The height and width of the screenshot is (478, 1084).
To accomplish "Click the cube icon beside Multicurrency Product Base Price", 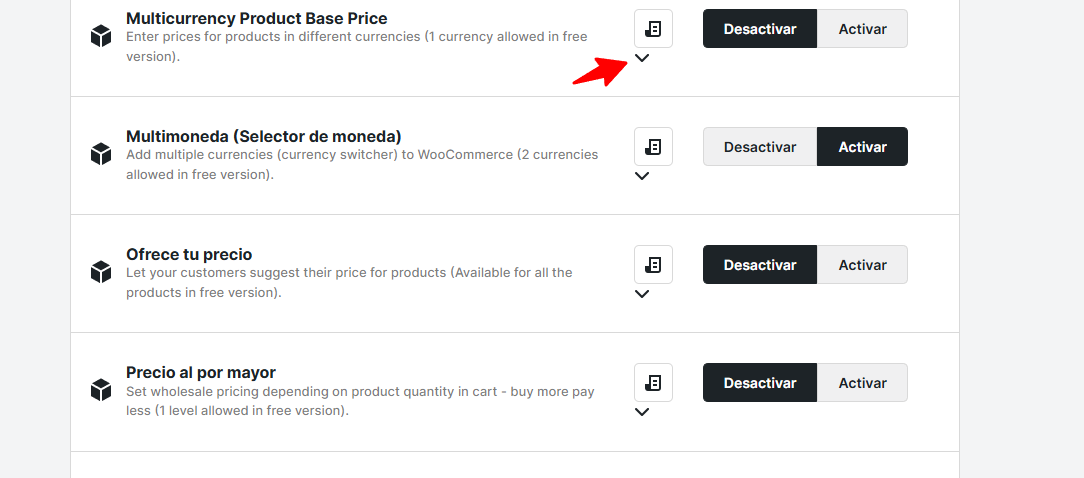I will click(100, 36).
